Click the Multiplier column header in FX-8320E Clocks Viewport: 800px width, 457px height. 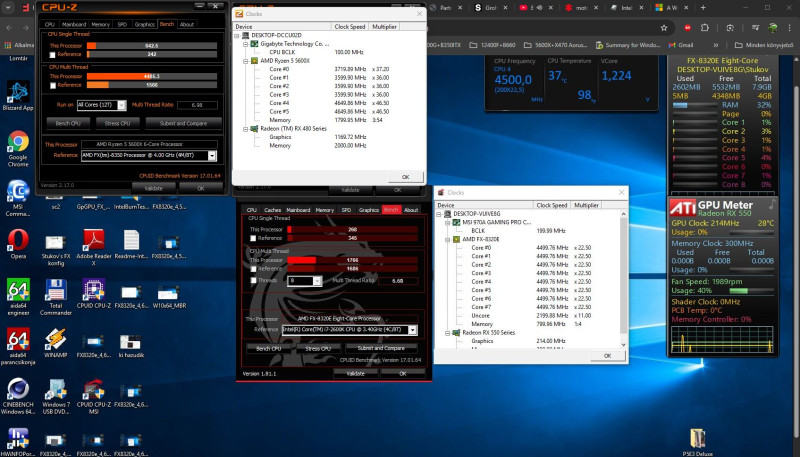586,205
